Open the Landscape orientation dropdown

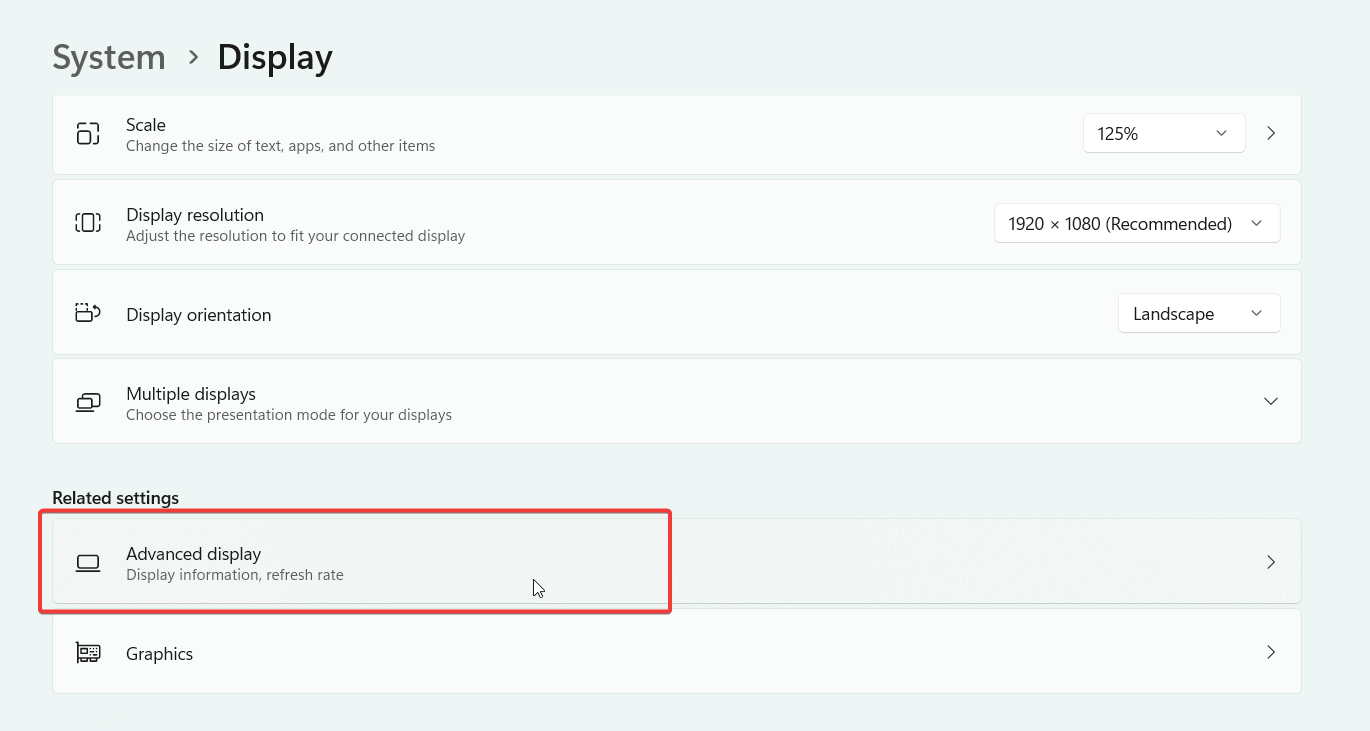point(1199,314)
